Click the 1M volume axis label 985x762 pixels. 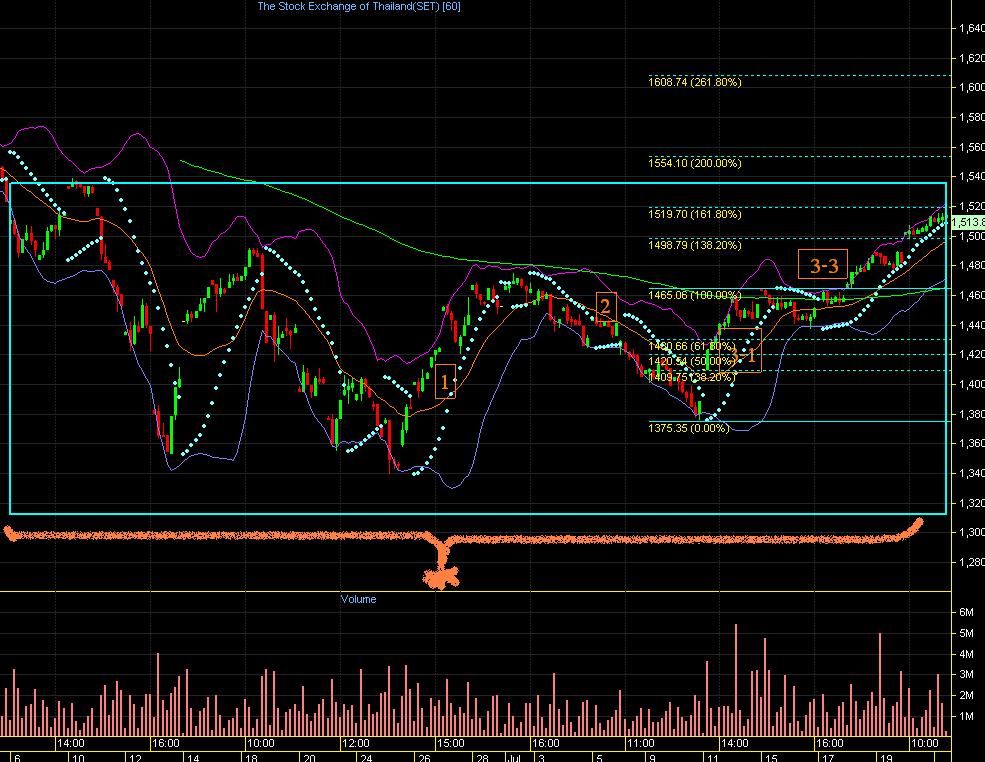click(966, 716)
